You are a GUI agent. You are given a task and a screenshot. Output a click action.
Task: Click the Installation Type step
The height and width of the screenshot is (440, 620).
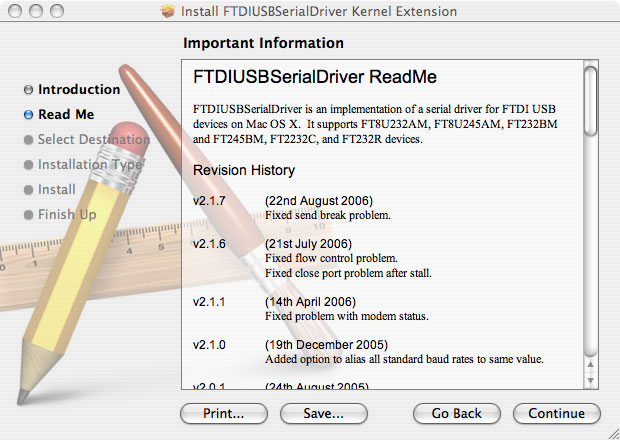90,164
